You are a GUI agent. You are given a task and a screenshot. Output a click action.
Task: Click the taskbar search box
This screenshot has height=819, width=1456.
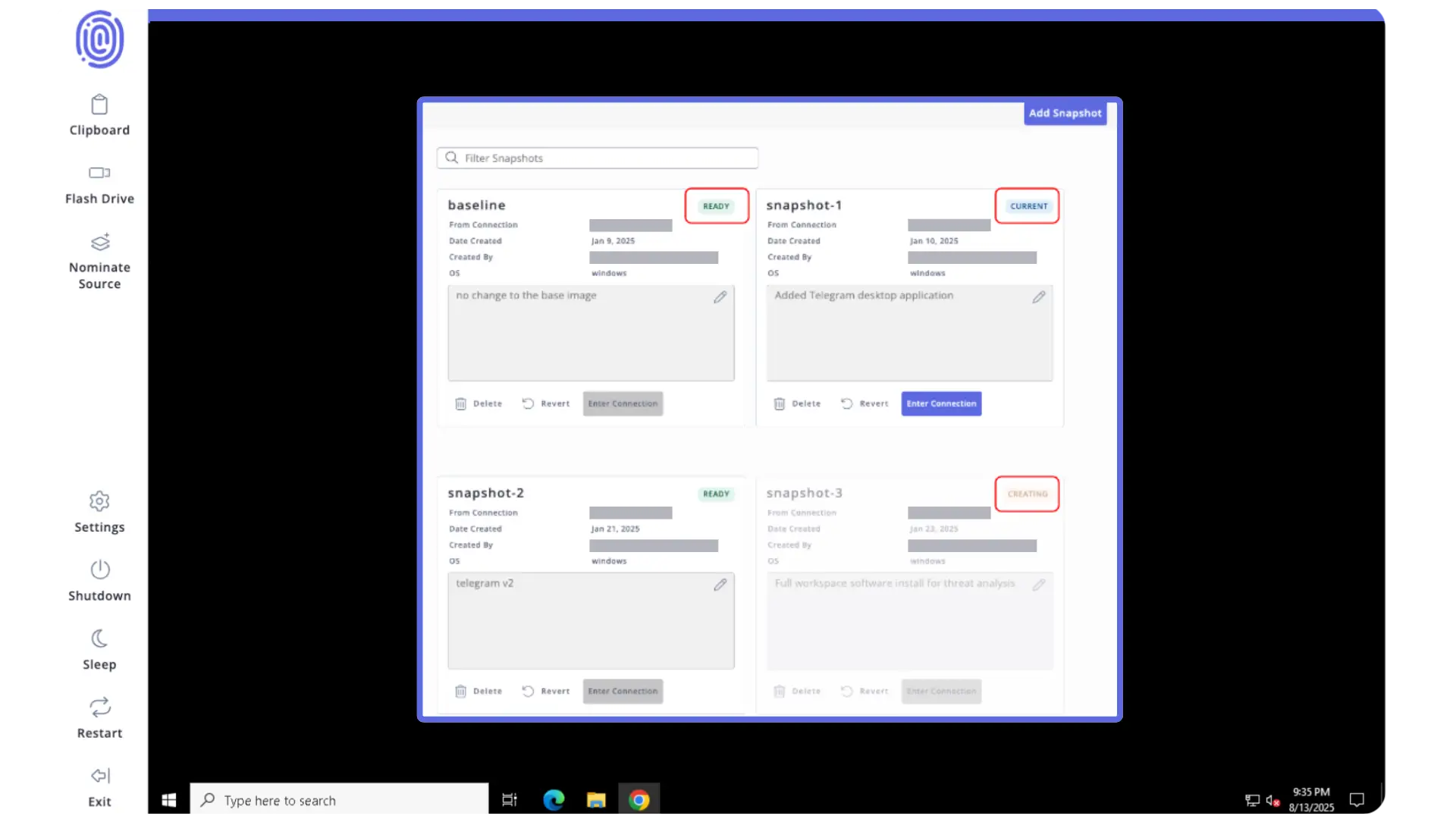(339, 800)
